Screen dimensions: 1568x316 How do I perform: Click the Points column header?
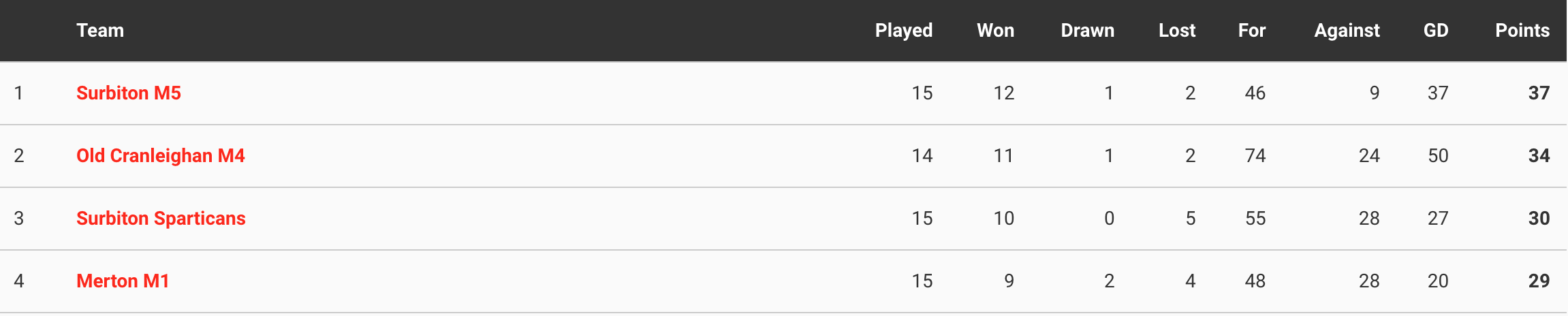click(1522, 31)
